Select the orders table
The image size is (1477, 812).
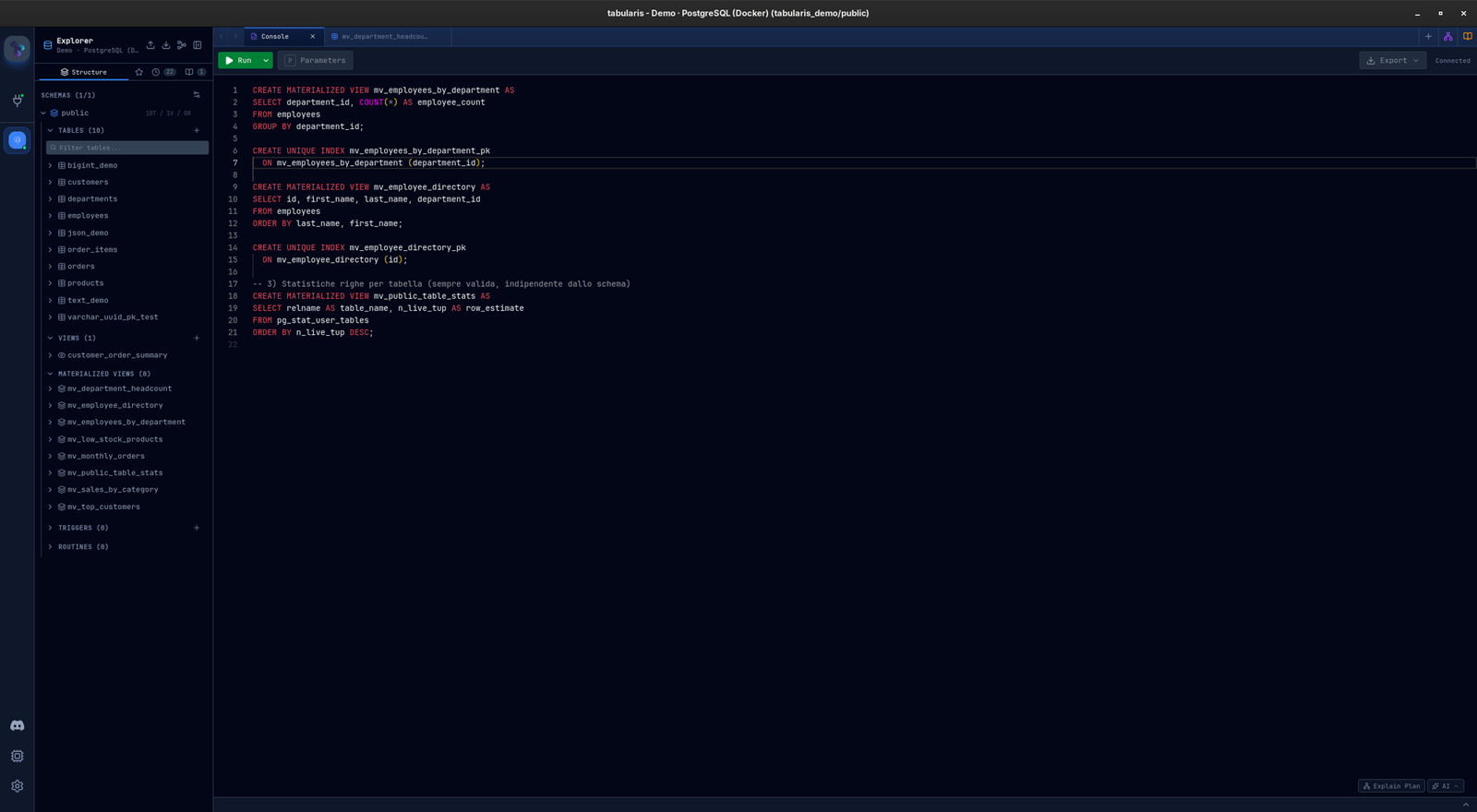81,266
